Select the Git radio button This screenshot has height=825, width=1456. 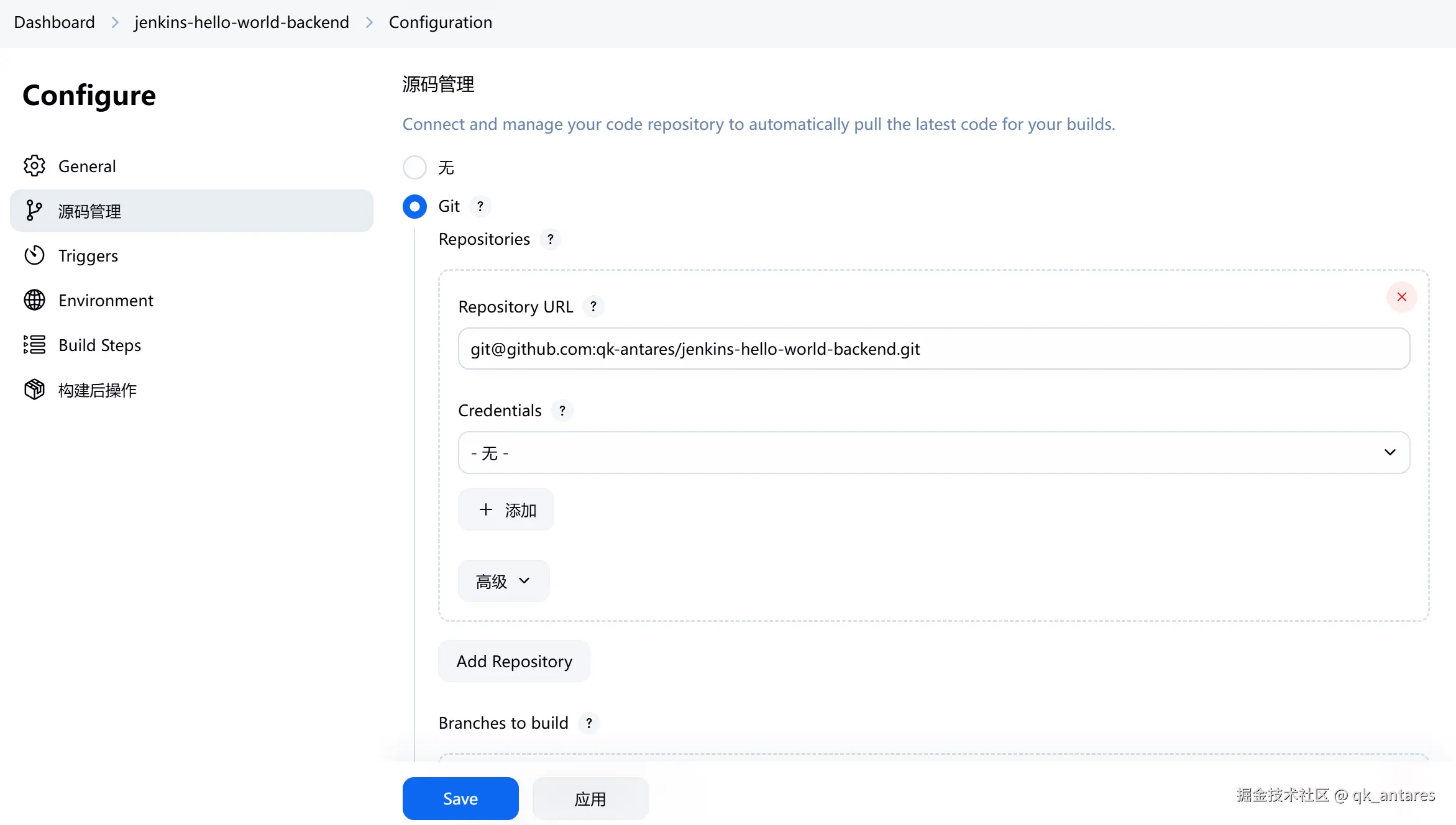click(414, 206)
